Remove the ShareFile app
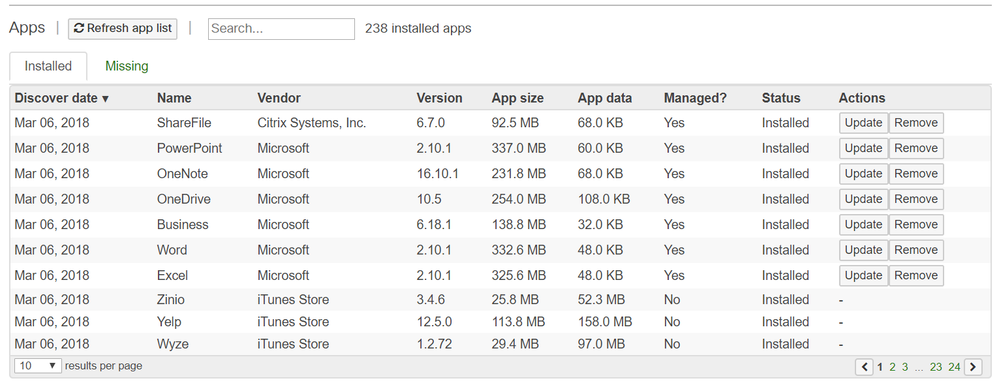Image resolution: width=999 pixels, height=389 pixels. coord(916,123)
